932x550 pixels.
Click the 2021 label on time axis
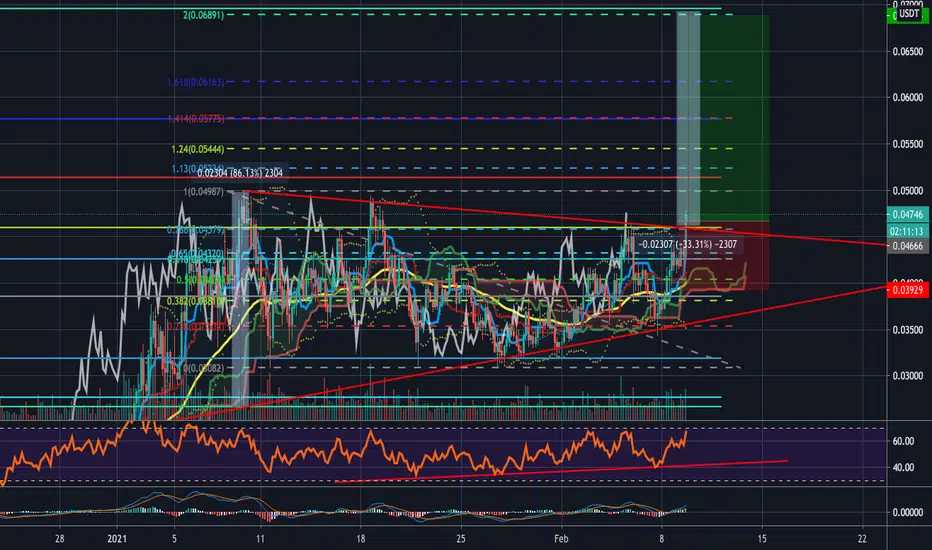click(117, 539)
